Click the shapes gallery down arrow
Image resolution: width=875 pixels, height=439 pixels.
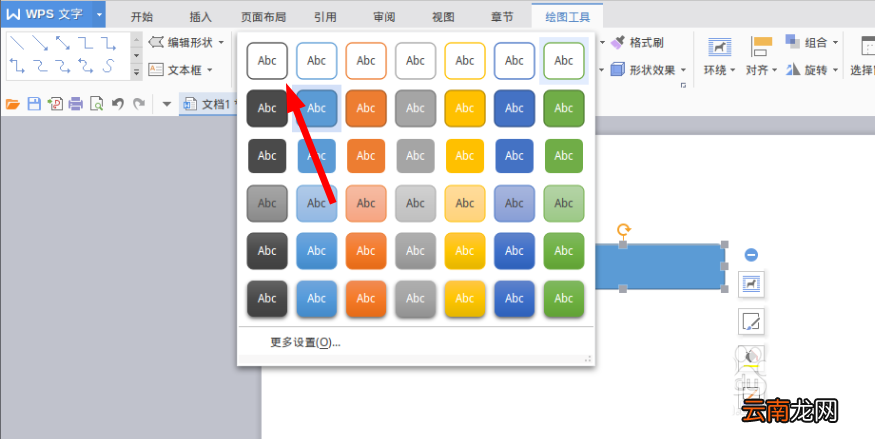(x=137, y=56)
